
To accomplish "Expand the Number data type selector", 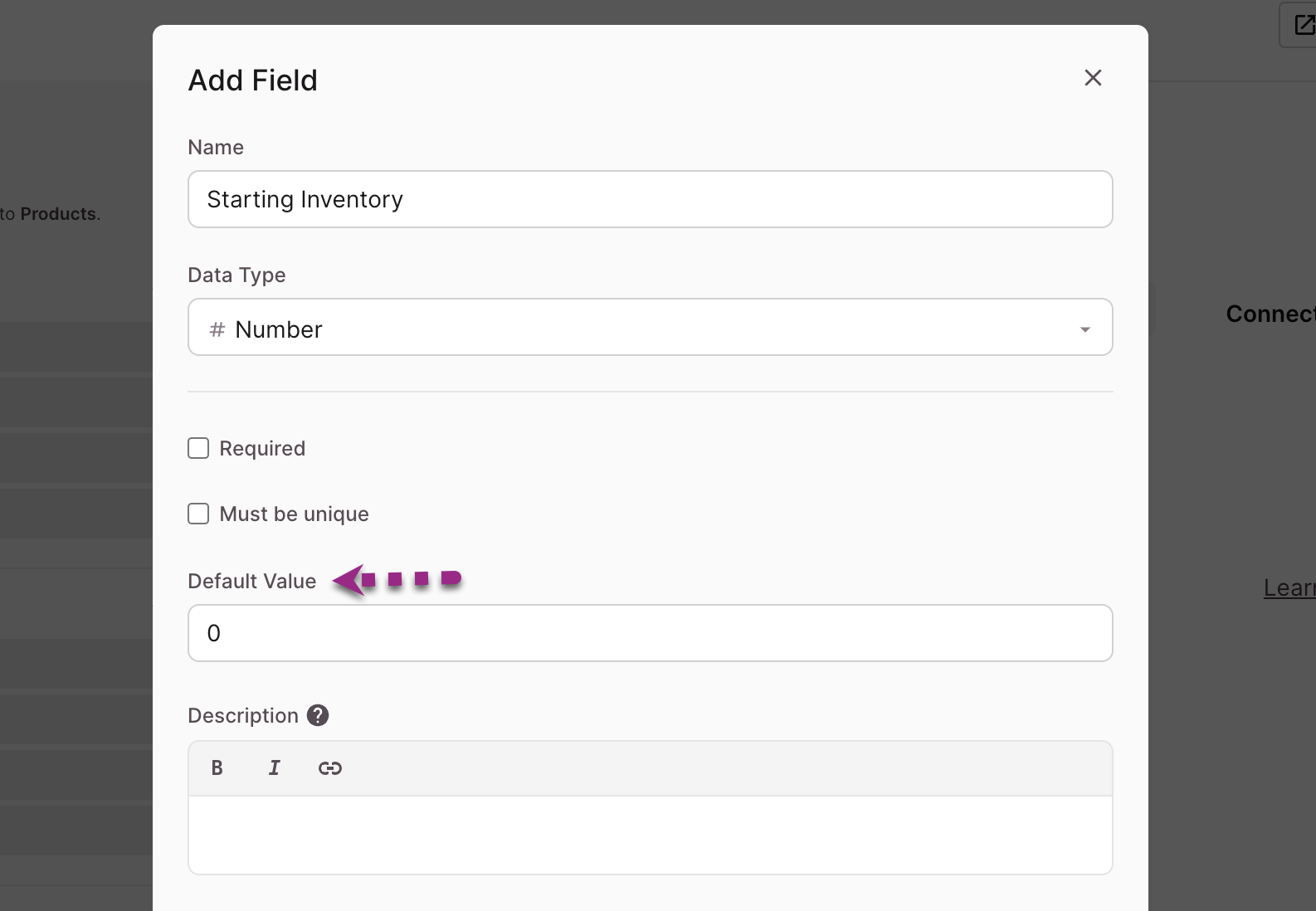I will [x=651, y=327].
